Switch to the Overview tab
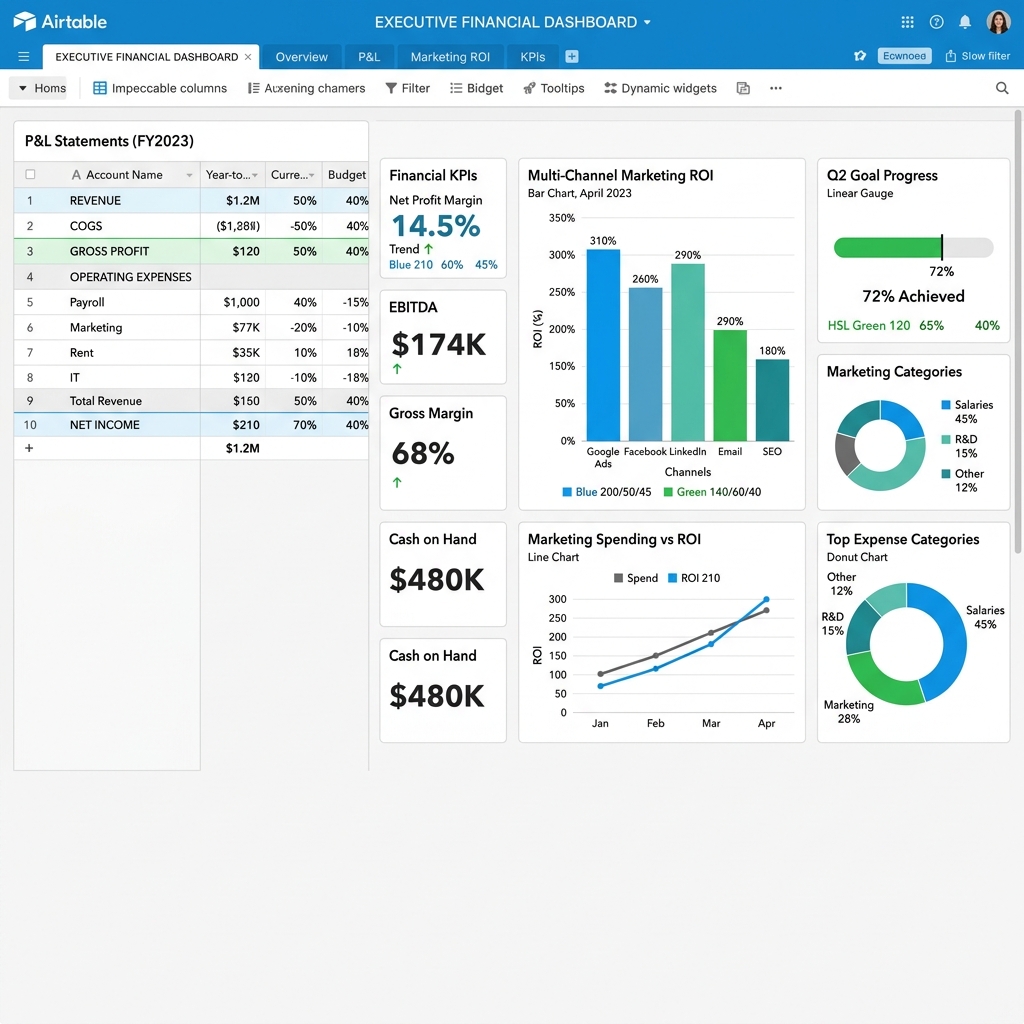1024x1024 pixels. (302, 57)
